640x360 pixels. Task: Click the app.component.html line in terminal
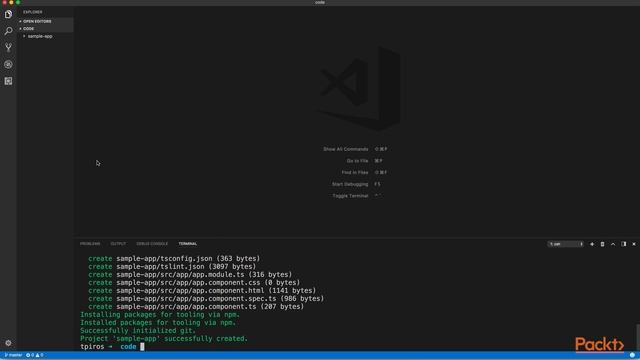click(202, 291)
